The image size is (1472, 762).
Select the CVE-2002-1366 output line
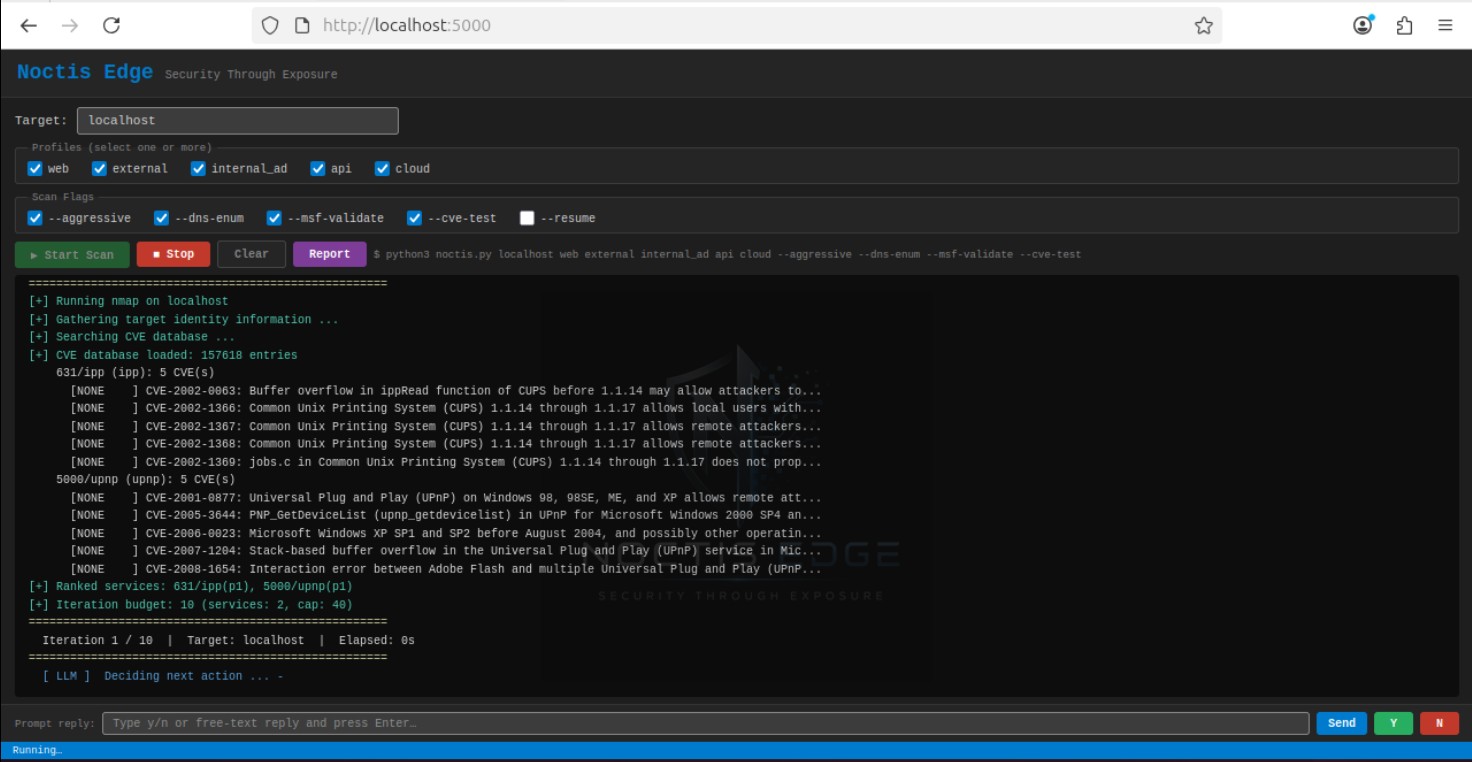coord(446,408)
